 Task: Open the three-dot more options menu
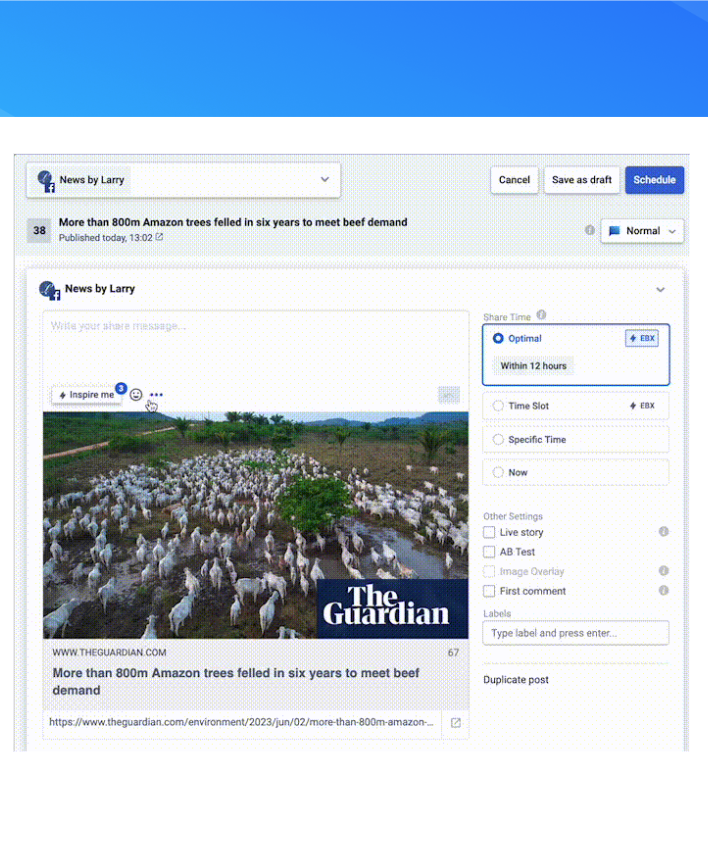[156, 395]
